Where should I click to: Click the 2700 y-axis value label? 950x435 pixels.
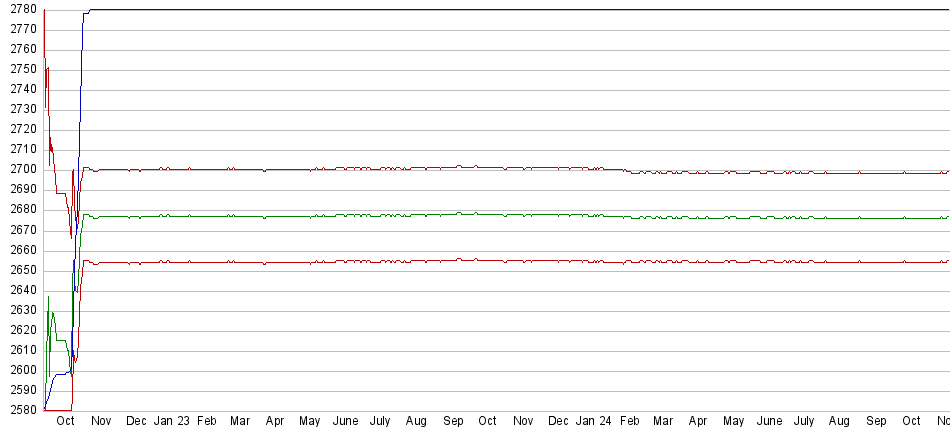click(20, 170)
